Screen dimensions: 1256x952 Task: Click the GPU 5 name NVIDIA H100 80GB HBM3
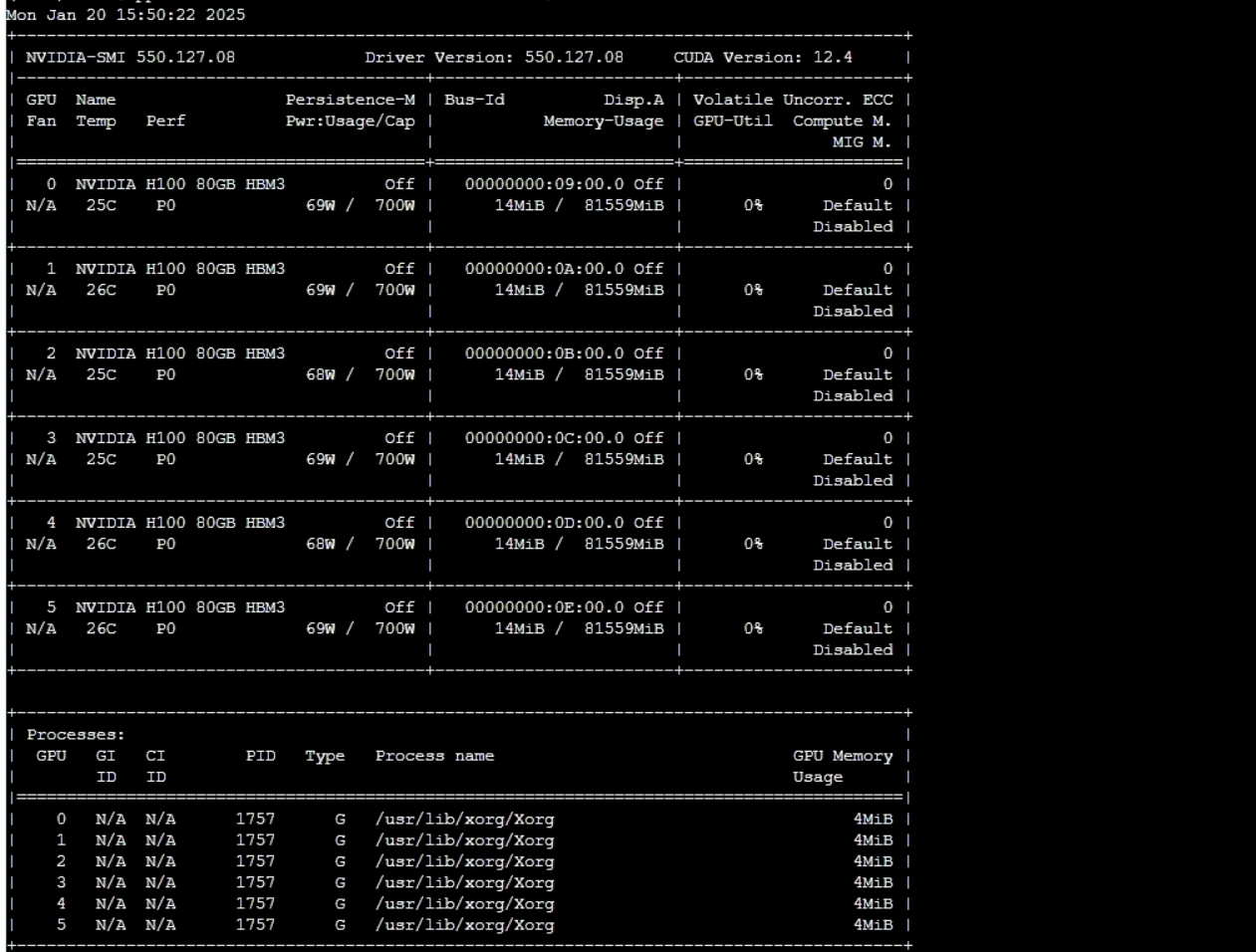click(x=180, y=607)
